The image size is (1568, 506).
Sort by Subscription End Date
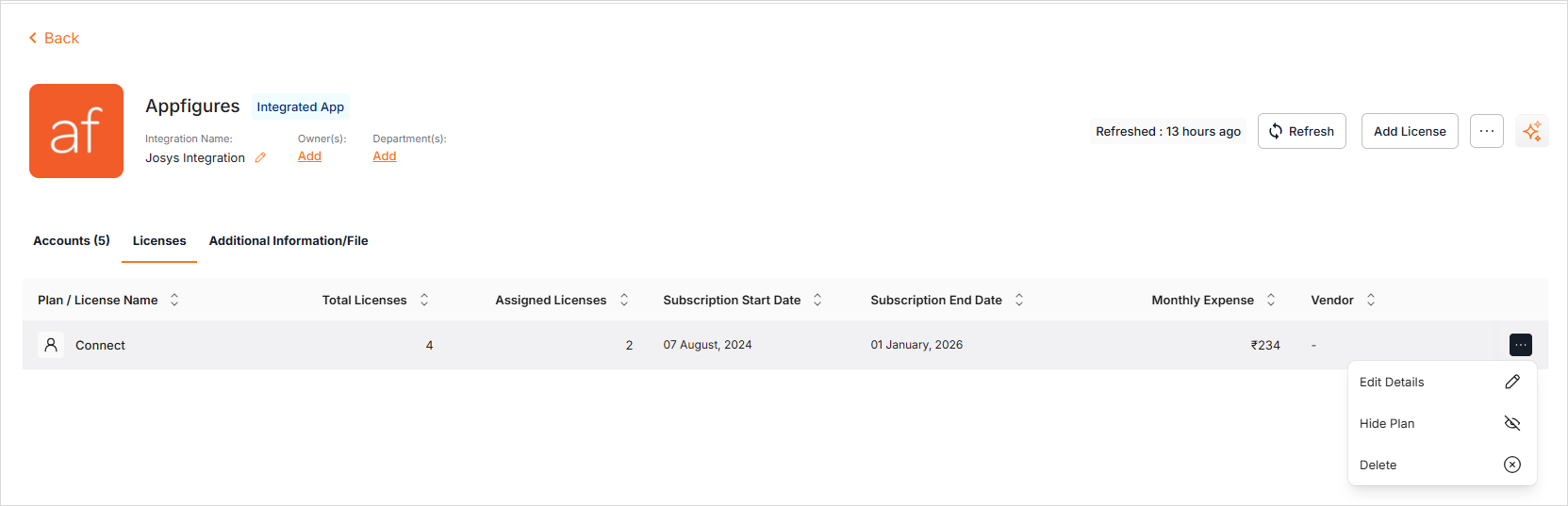pos(1019,300)
